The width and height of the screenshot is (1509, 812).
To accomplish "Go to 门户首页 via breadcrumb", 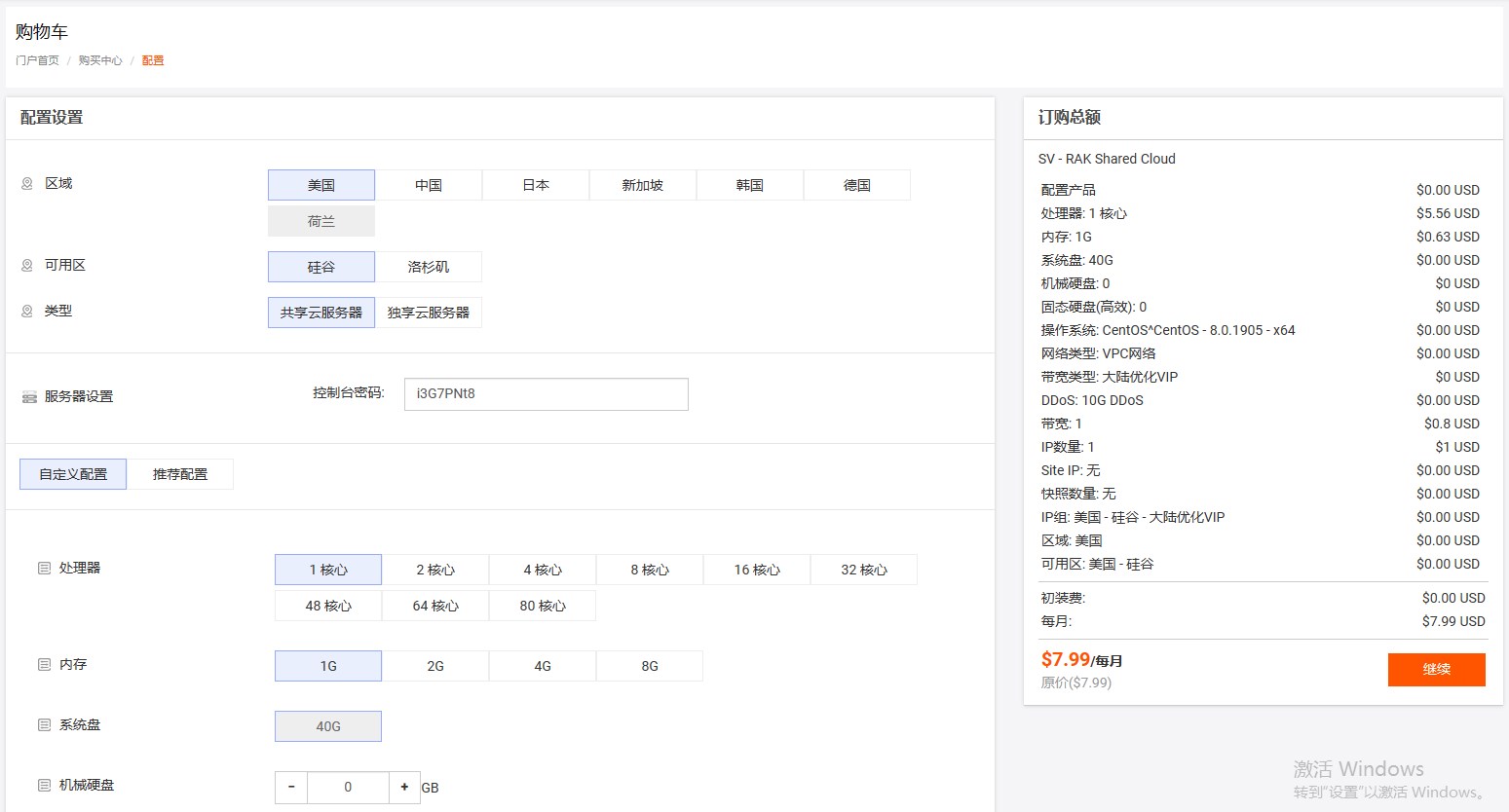I will pyautogui.click(x=37, y=60).
